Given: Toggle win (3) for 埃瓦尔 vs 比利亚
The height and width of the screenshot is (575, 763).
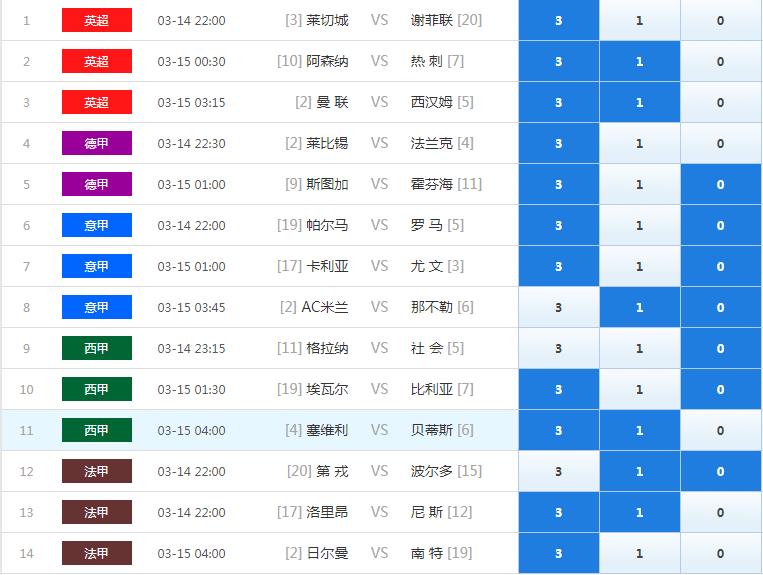Looking at the screenshot, I should tap(559, 389).
